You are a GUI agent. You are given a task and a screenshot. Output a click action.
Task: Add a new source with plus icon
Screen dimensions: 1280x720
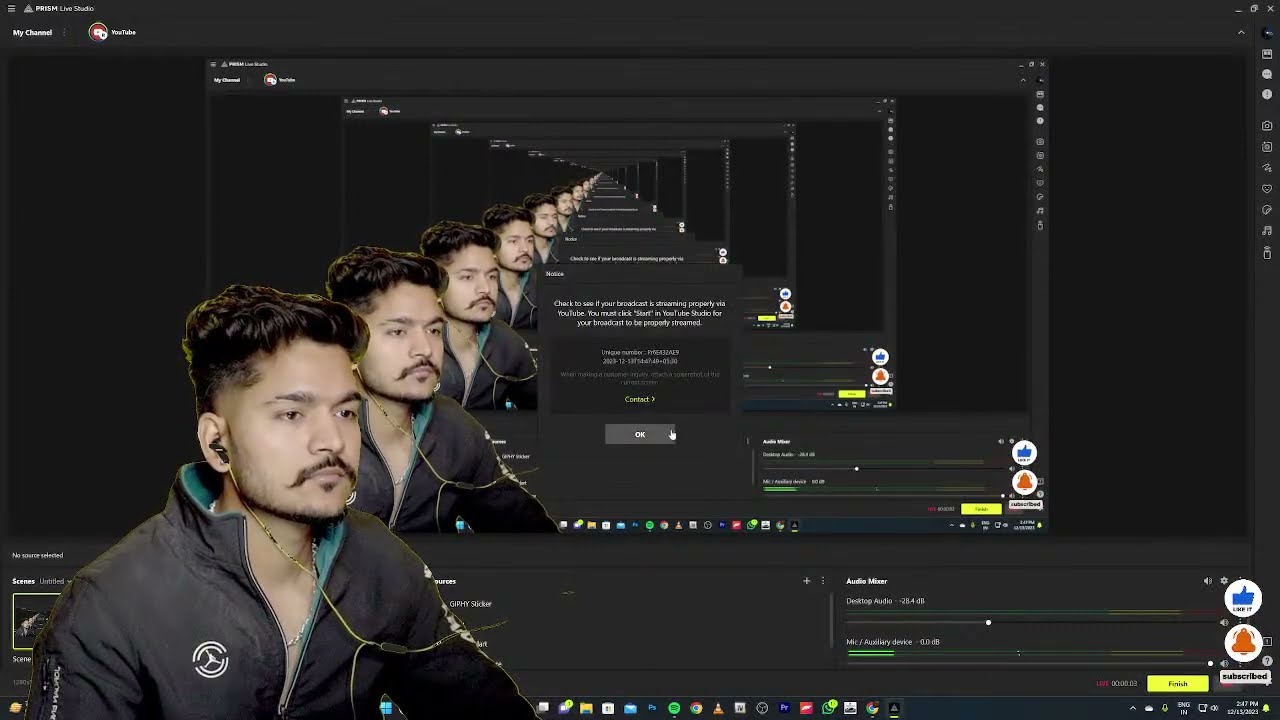coord(806,581)
